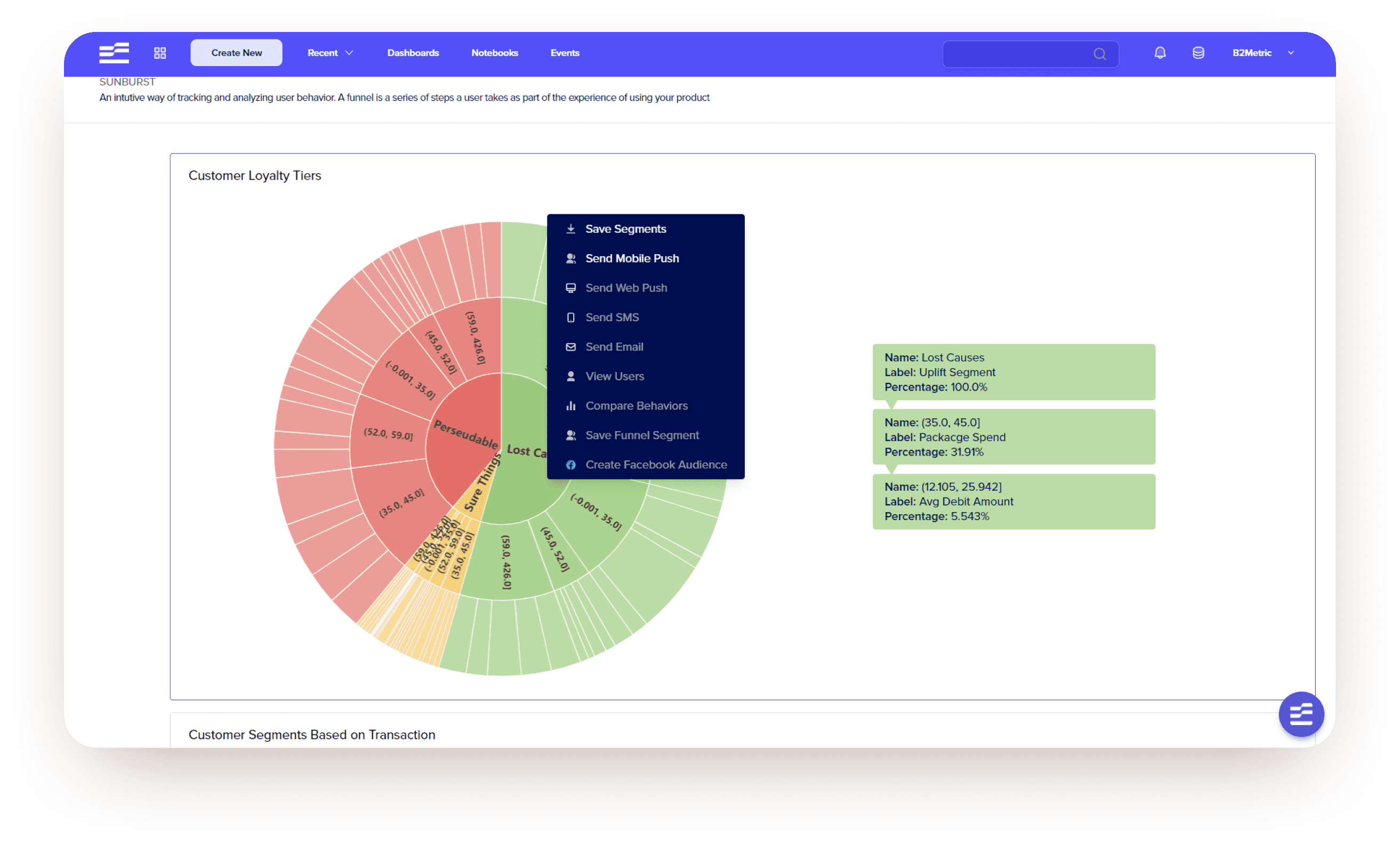Choose Save Funnel Segment menu entry
The image size is (1400, 844).
646,436
